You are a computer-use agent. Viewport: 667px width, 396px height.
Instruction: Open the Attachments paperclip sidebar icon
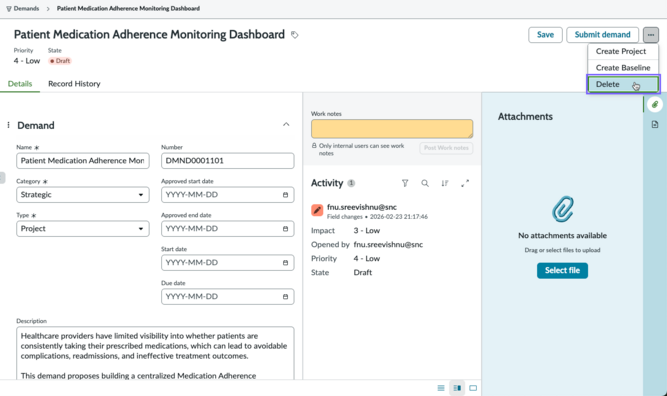[x=655, y=104]
